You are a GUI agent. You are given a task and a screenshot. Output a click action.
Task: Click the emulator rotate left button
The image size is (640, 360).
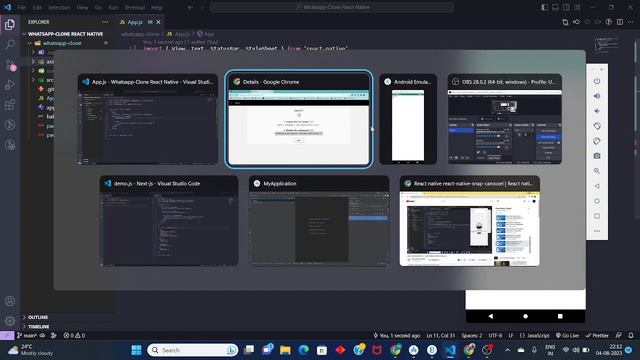tap(597, 126)
